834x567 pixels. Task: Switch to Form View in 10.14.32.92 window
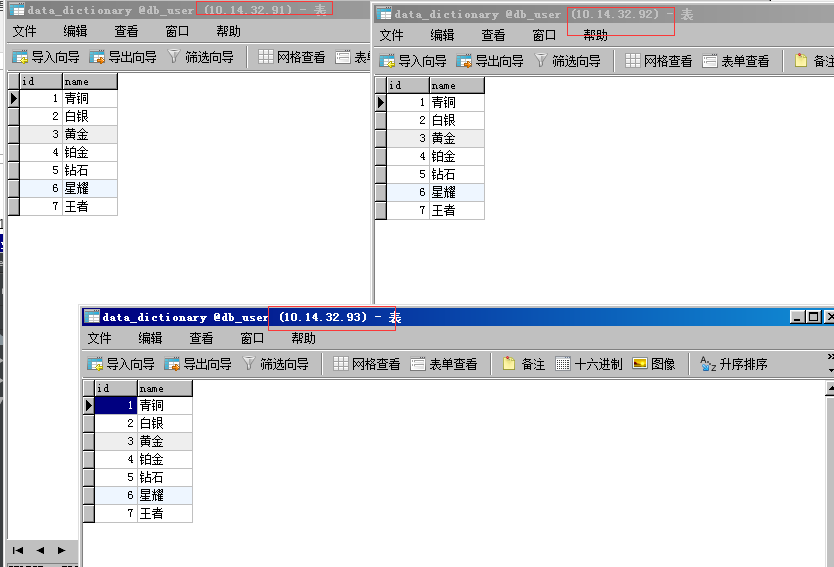click(x=736, y=61)
